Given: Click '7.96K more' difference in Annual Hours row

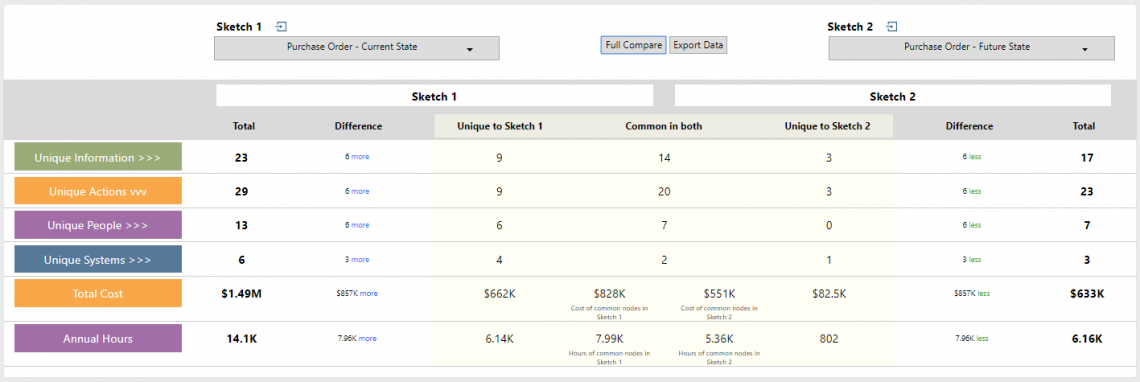Looking at the screenshot, I should pos(357,338).
